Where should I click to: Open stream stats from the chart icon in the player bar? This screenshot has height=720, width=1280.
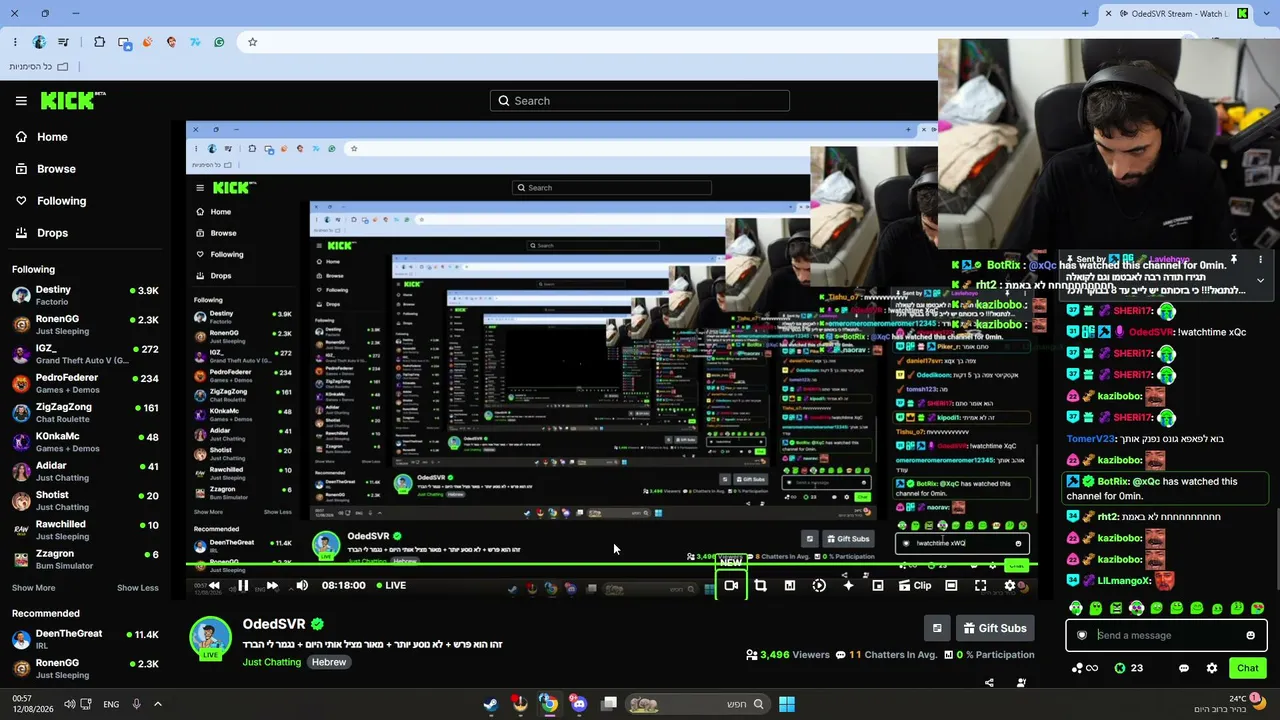pos(789,586)
